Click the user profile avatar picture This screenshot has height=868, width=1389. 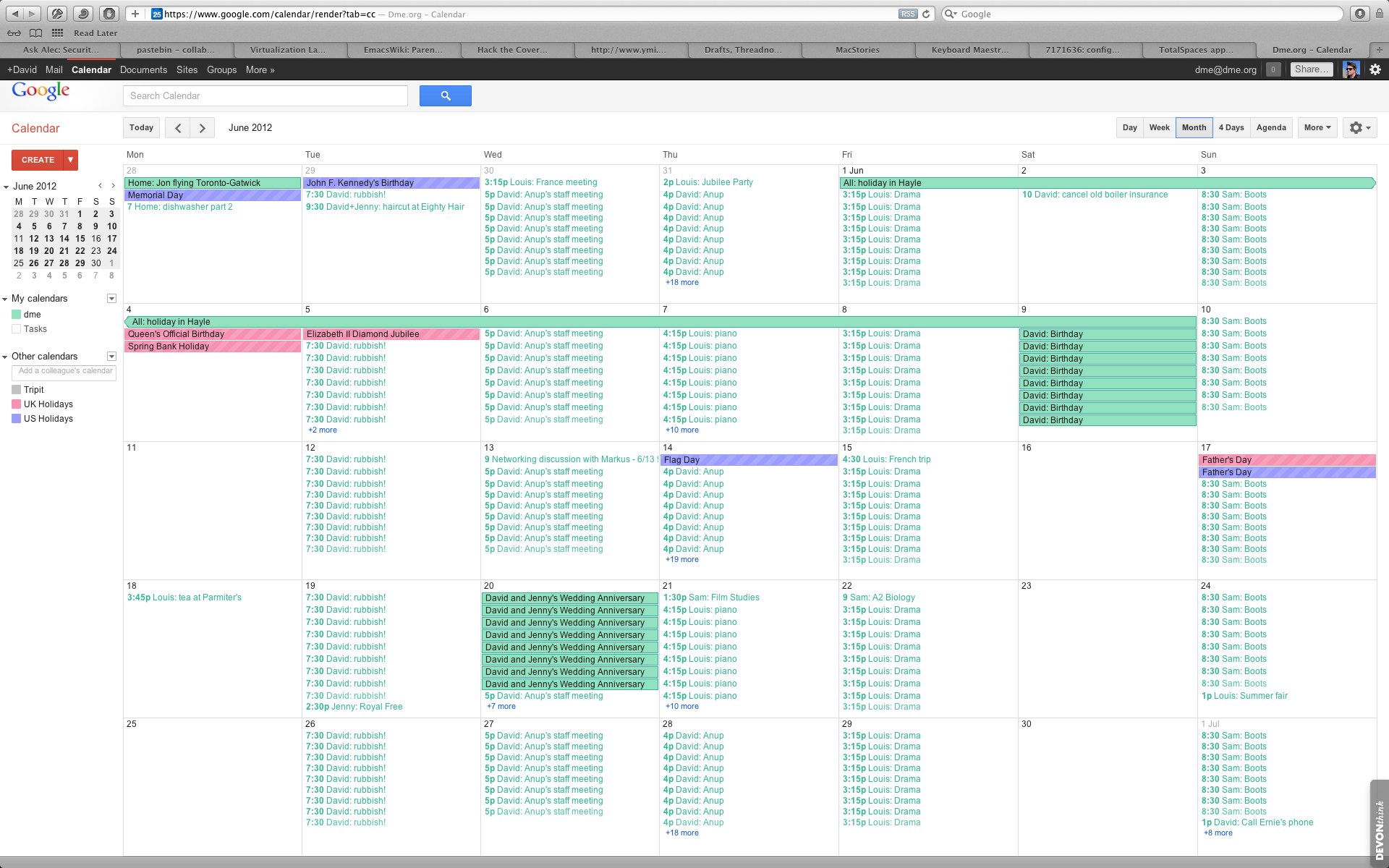(1350, 69)
